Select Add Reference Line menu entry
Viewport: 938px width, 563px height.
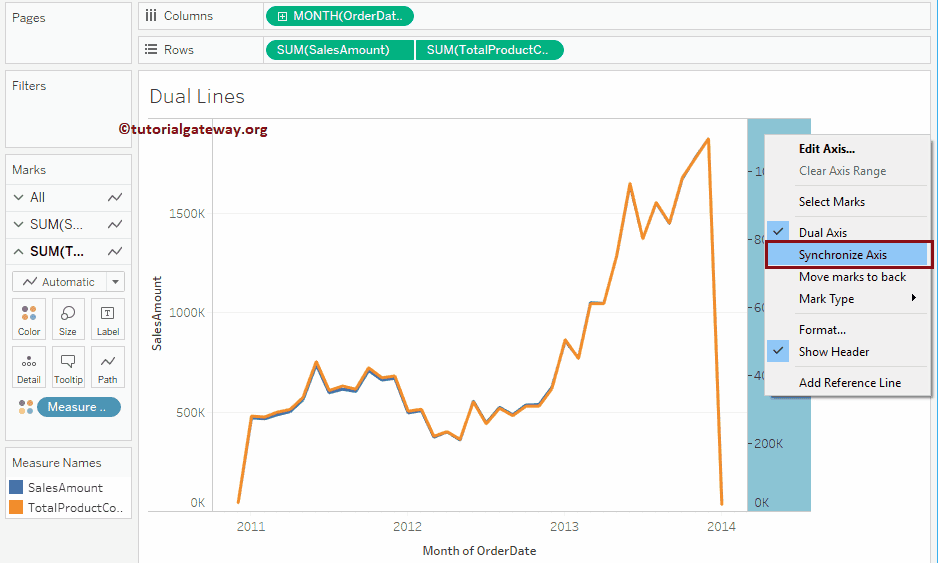(x=849, y=383)
